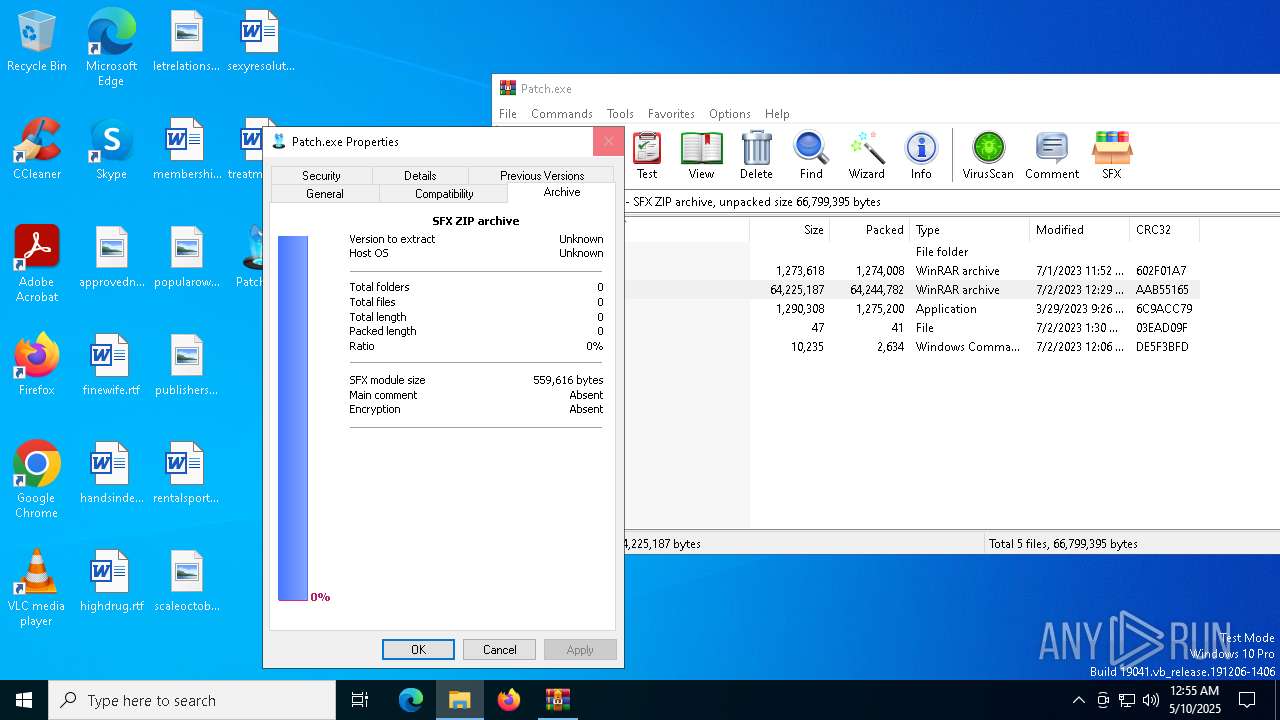
Task: Select the publishers... image file on desktop
Action: [x=186, y=366]
